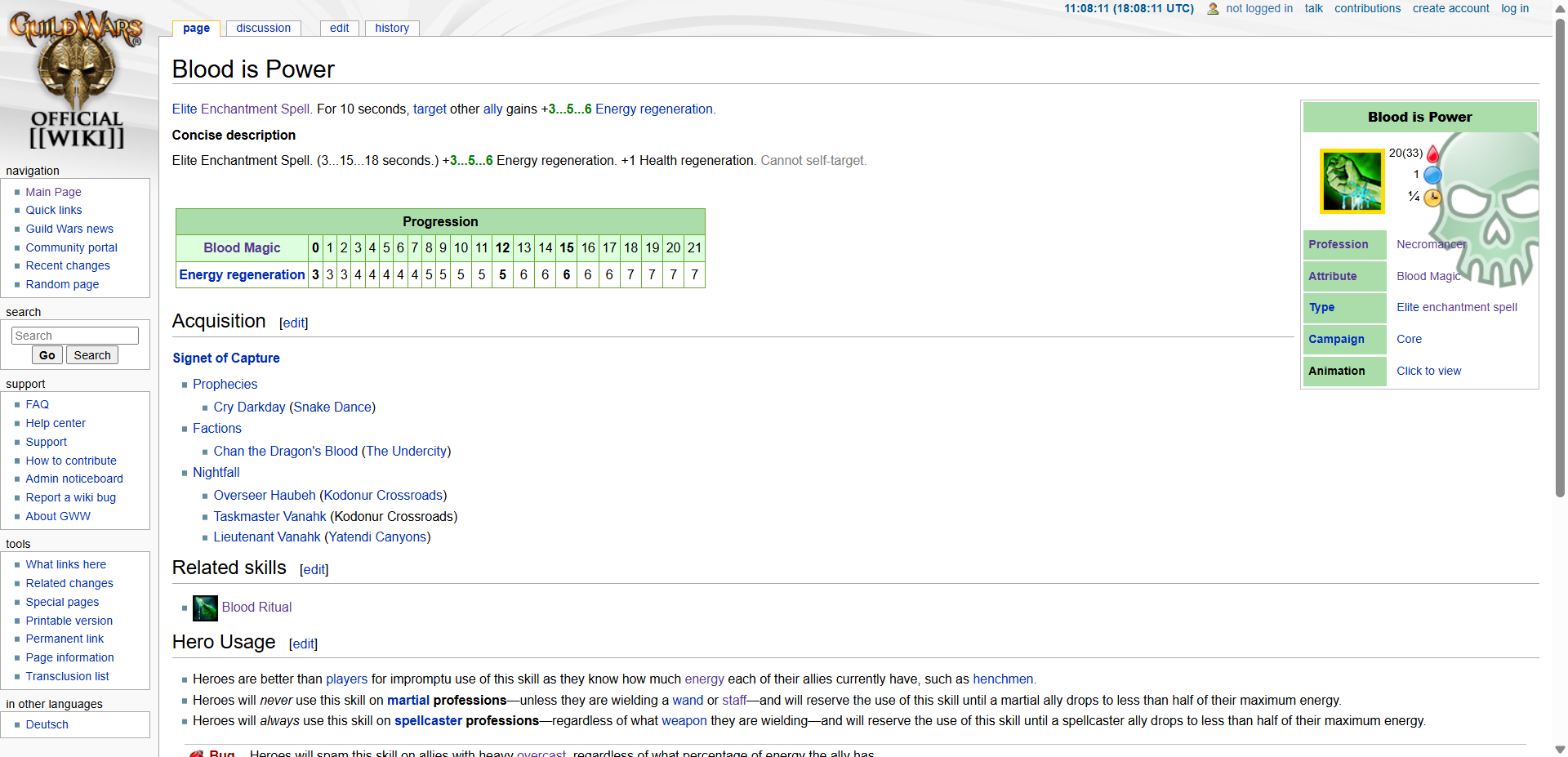Screen dimensions: 1568x757
Task: Focus the wiki Search input field
Action: [x=75, y=336]
